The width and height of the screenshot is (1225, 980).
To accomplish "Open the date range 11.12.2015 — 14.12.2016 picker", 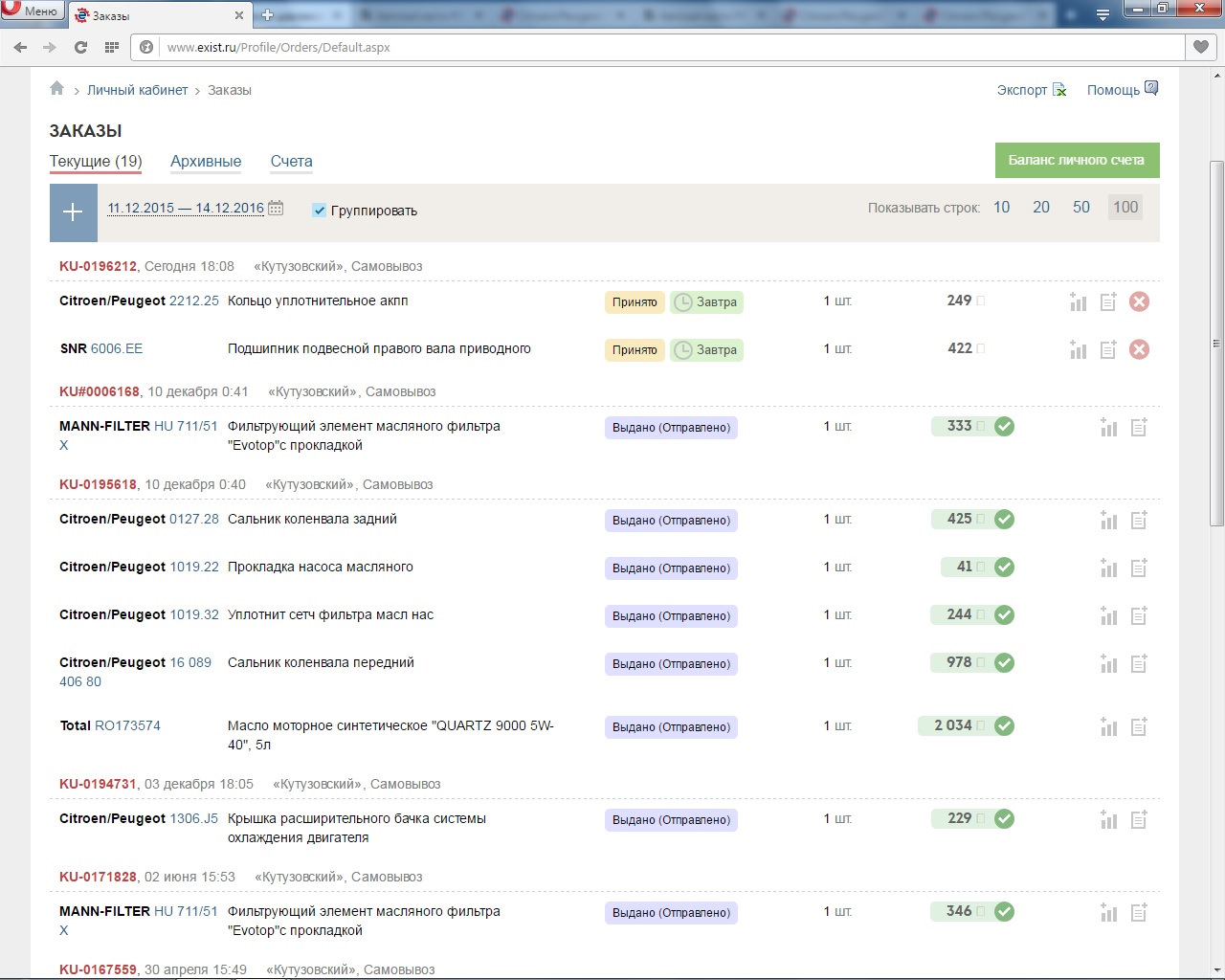I will tap(186, 208).
